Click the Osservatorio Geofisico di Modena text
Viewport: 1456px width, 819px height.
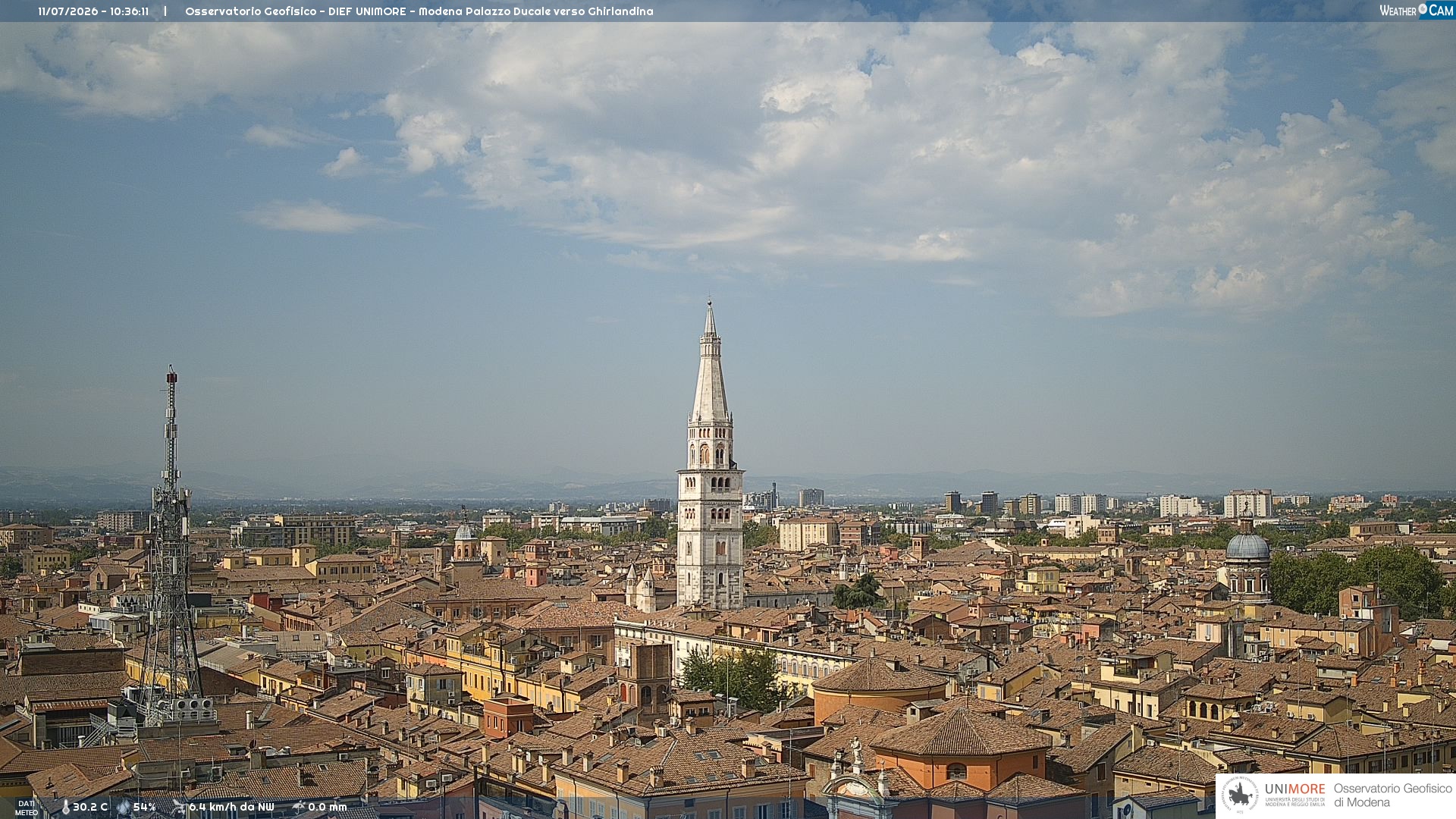tap(1393, 795)
